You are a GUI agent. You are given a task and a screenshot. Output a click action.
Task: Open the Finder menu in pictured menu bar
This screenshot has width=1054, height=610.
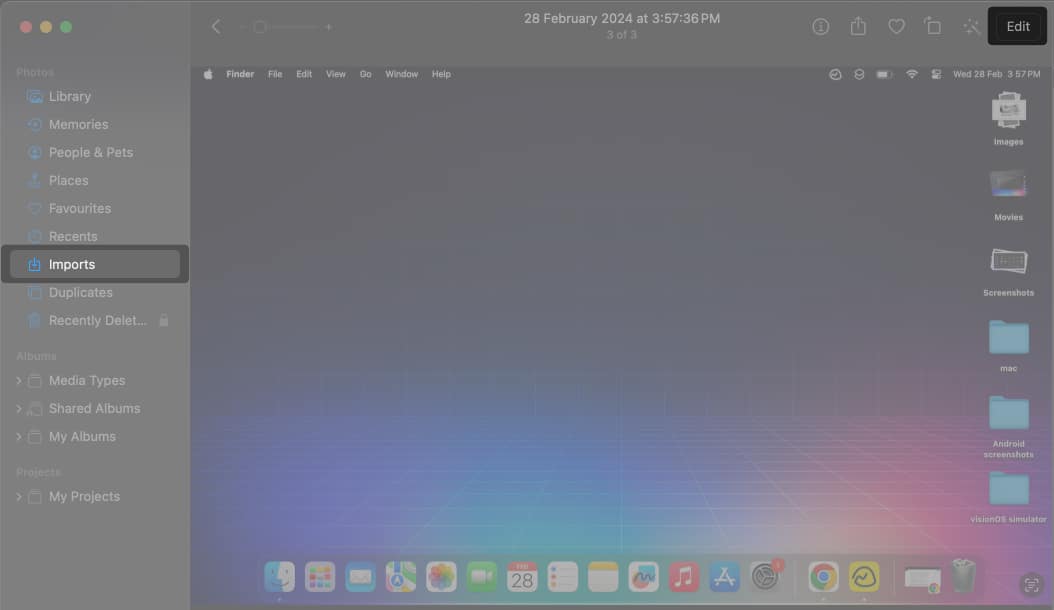pos(240,74)
